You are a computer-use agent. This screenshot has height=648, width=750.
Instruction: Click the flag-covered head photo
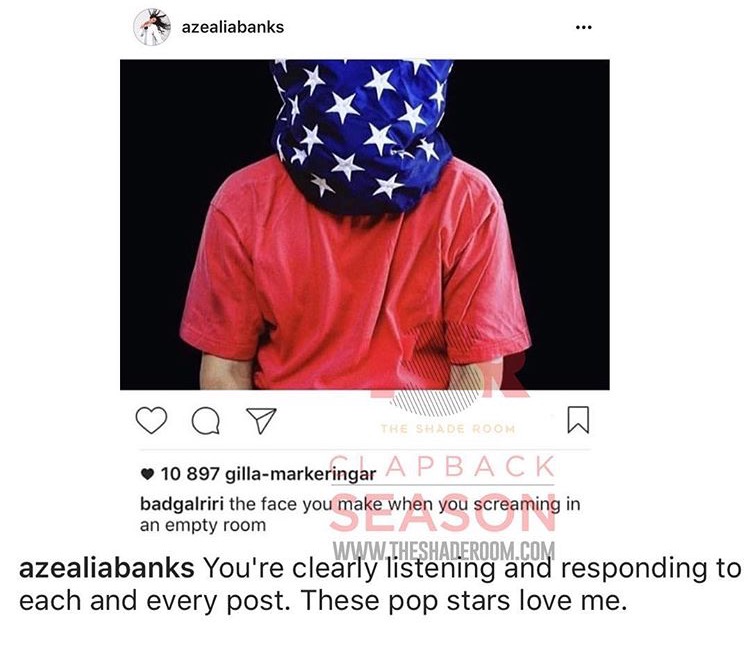pos(364,224)
